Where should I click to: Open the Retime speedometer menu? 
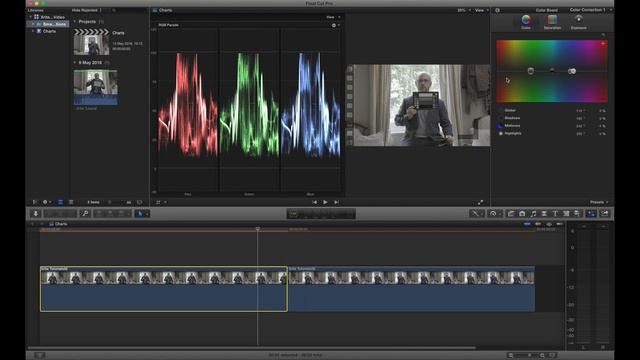pos(494,213)
